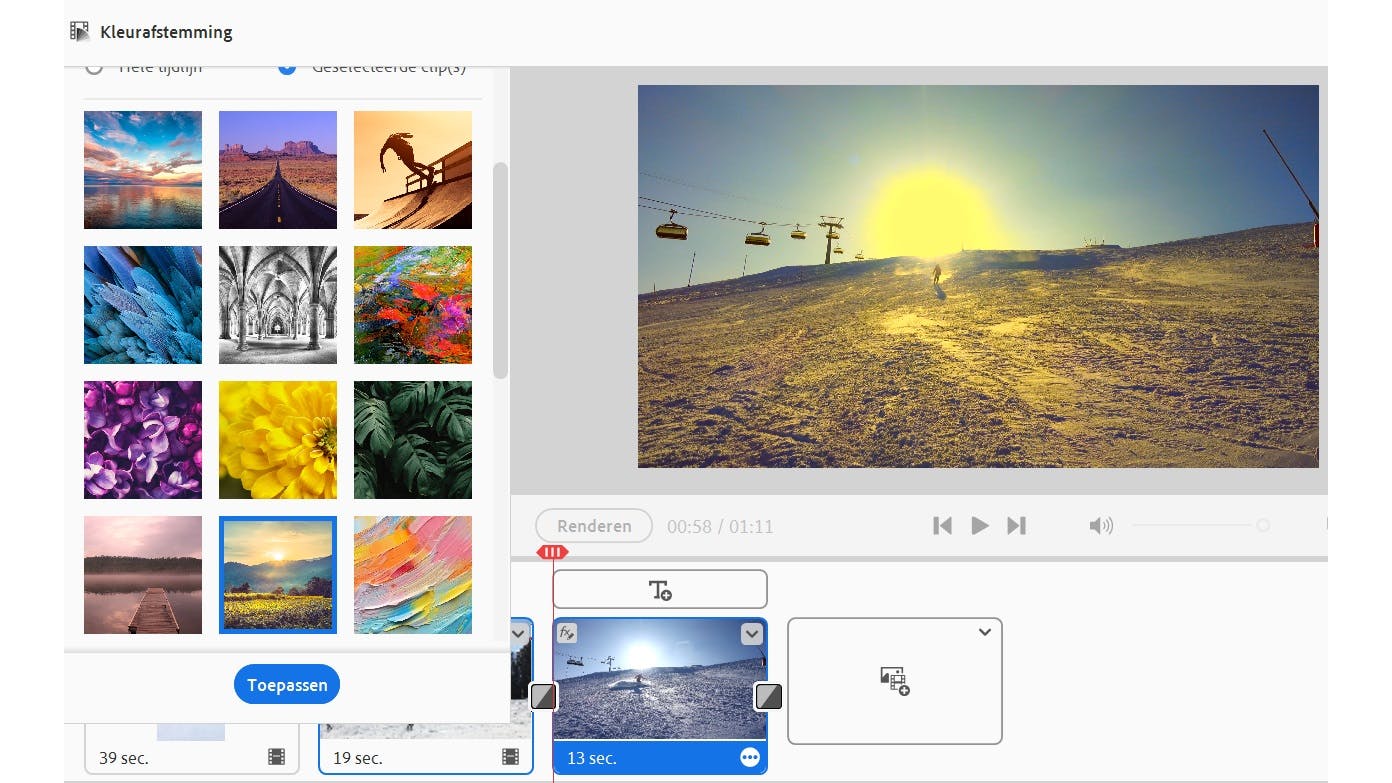Image resolution: width=1392 pixels, height=783 pixels.
Task: Click add media icon in empty slot
Action: click(x=895, y=682)
